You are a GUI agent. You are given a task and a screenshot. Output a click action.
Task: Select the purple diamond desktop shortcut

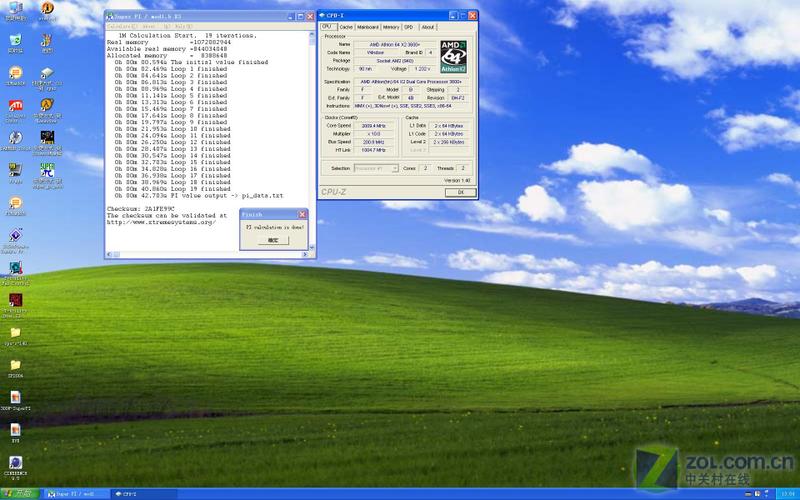[x=16, y=235]
